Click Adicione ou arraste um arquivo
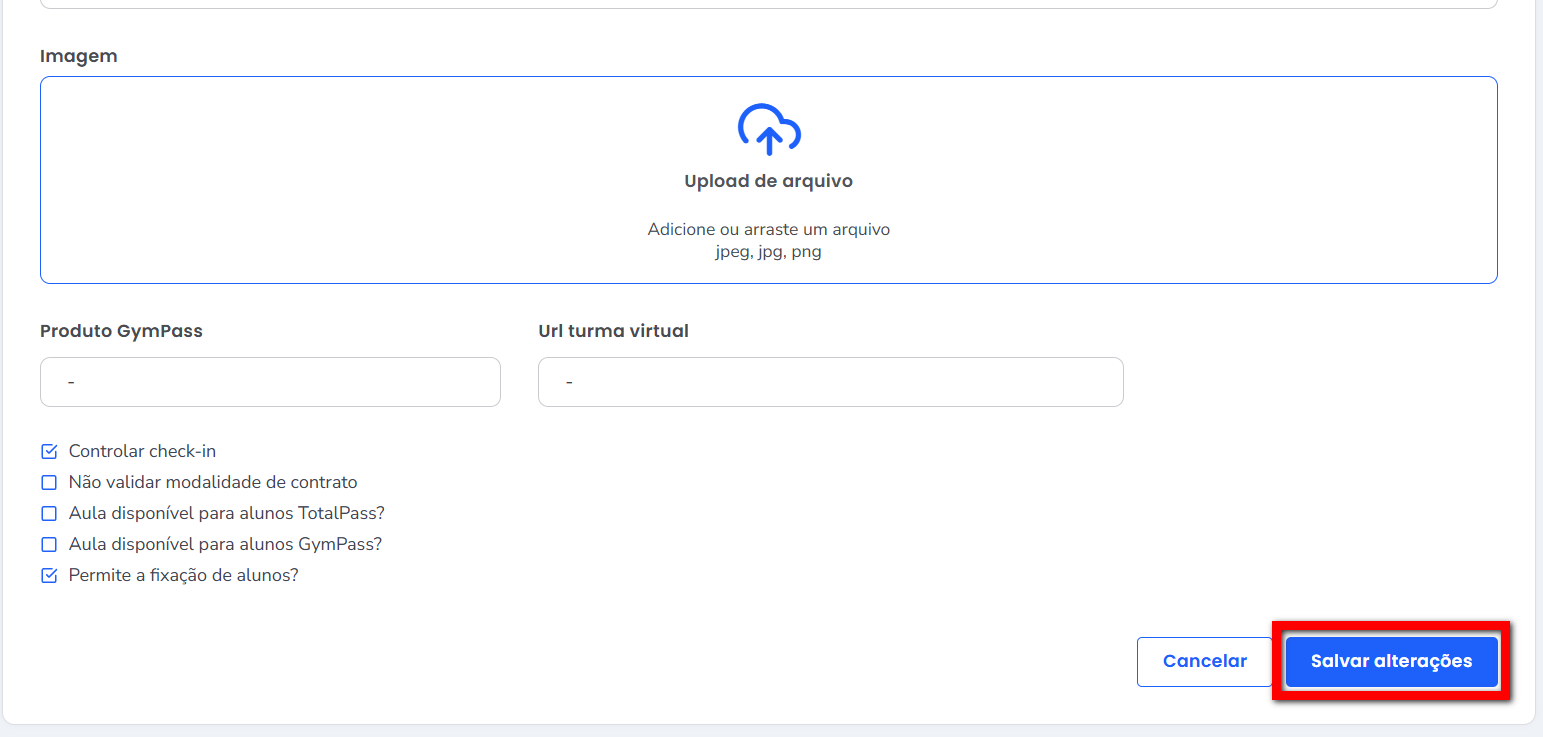 [x=769, y=230]
